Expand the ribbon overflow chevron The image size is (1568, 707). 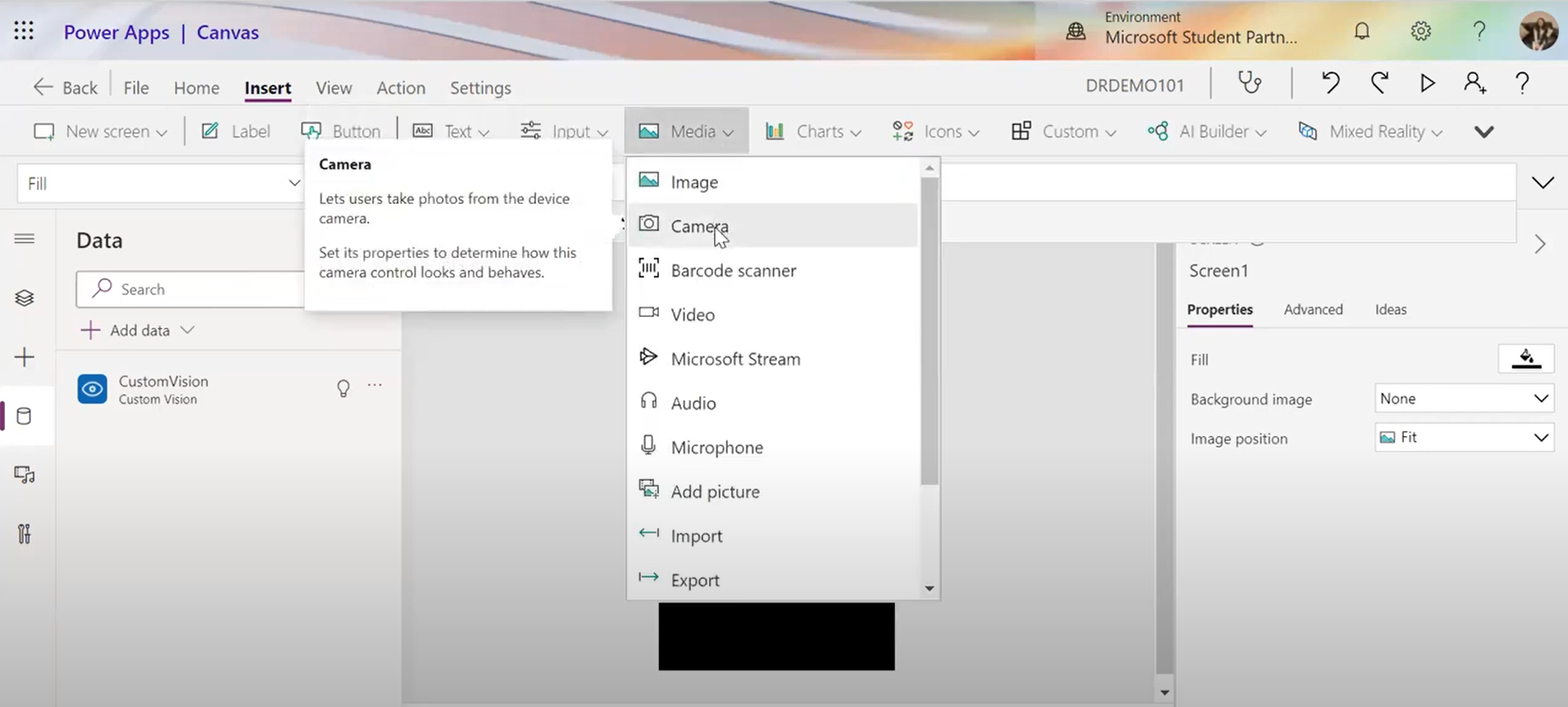tap(1484, 132)
